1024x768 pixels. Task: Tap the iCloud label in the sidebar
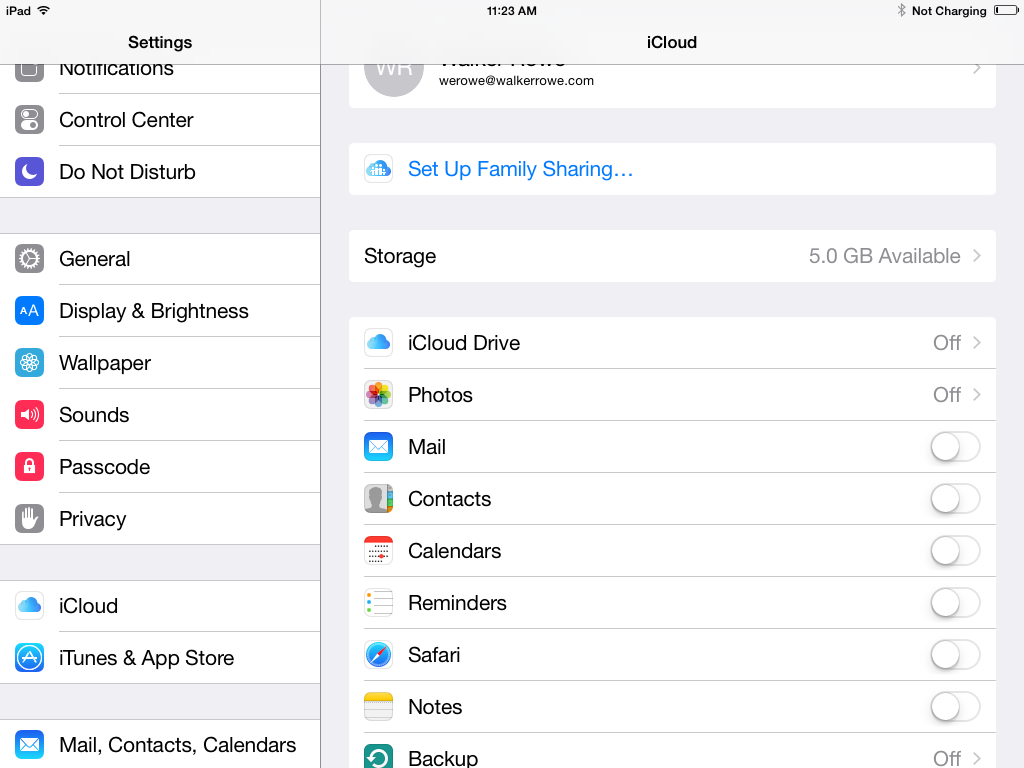coord(88,605)
